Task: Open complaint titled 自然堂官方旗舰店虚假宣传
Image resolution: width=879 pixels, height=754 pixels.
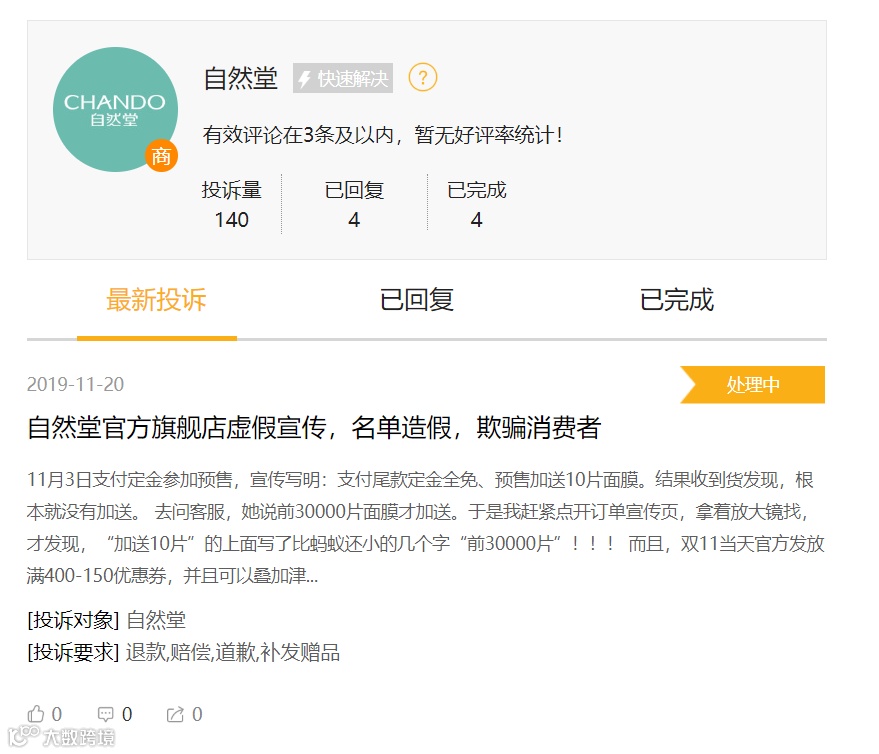Action: click(x=314, y=428)
